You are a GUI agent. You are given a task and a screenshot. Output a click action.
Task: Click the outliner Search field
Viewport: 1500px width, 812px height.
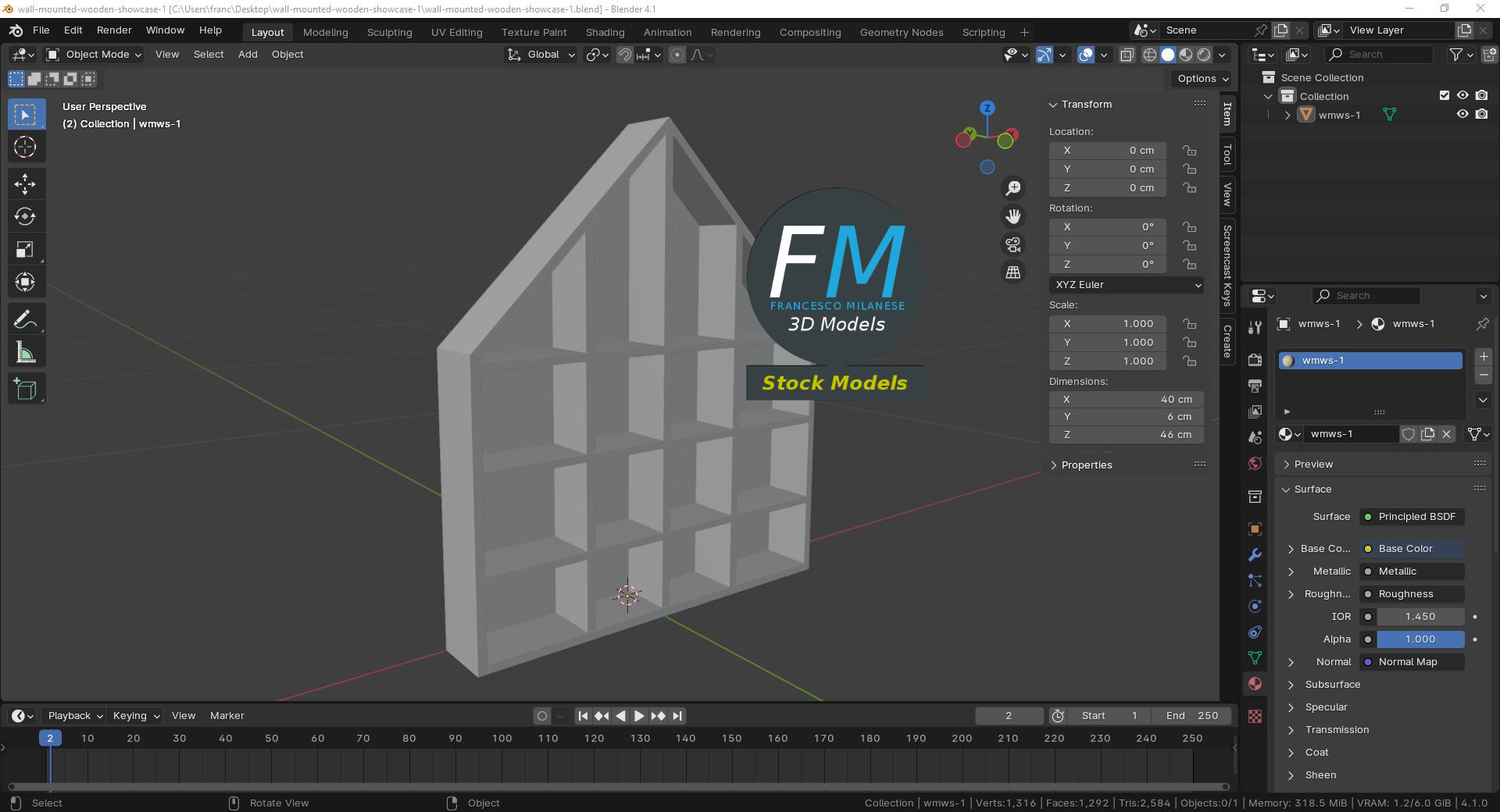(x=1379, y=55)
